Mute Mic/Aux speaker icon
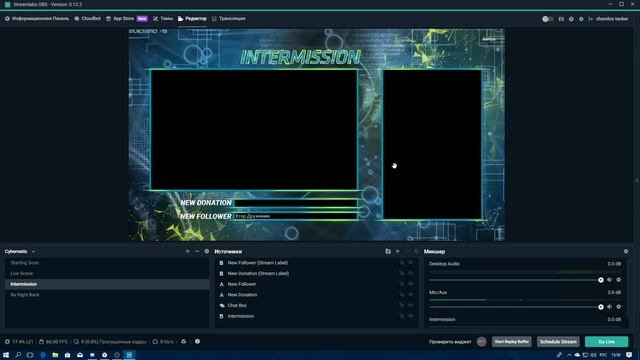The height and width of the screenshot is (360, 640). coord(609,307)
